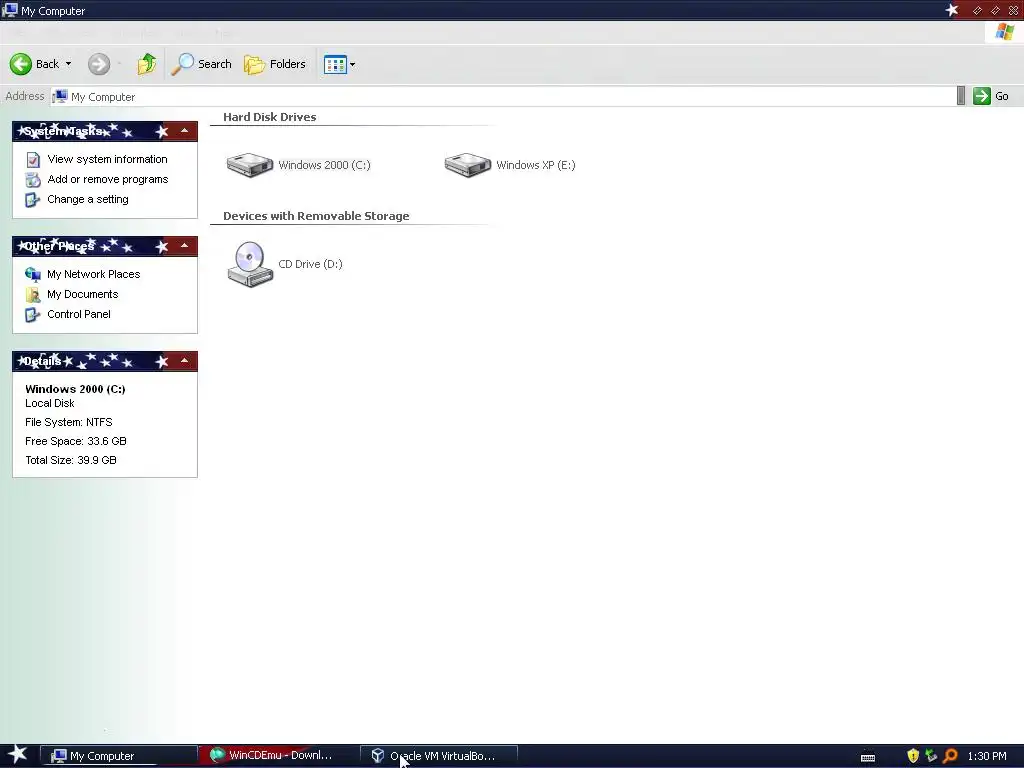Open My Network Places
Image resolution: width=1024 pixels, height=768 pixels.
(93, 274)
